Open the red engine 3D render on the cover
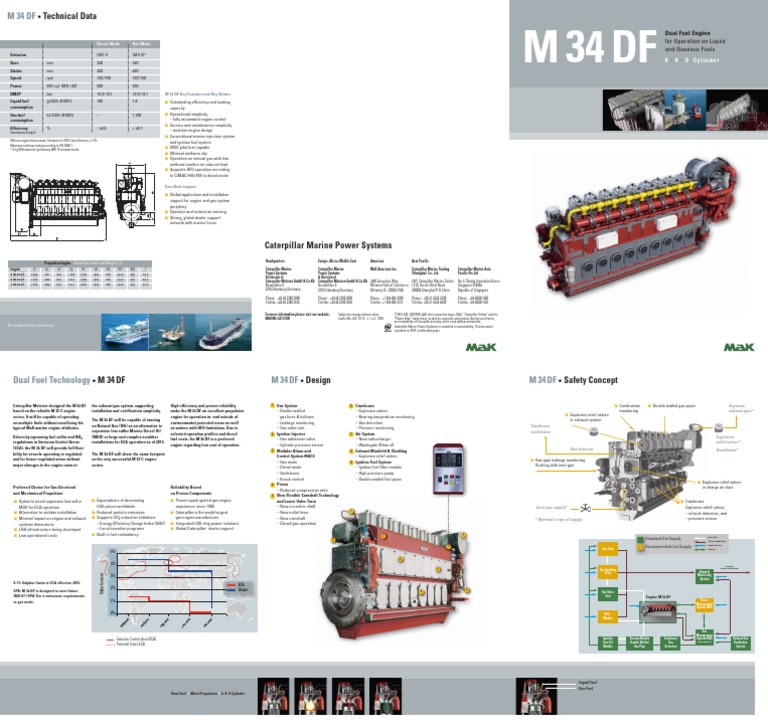The height and width of the screenshot is (728, 768). click(640, 227)
